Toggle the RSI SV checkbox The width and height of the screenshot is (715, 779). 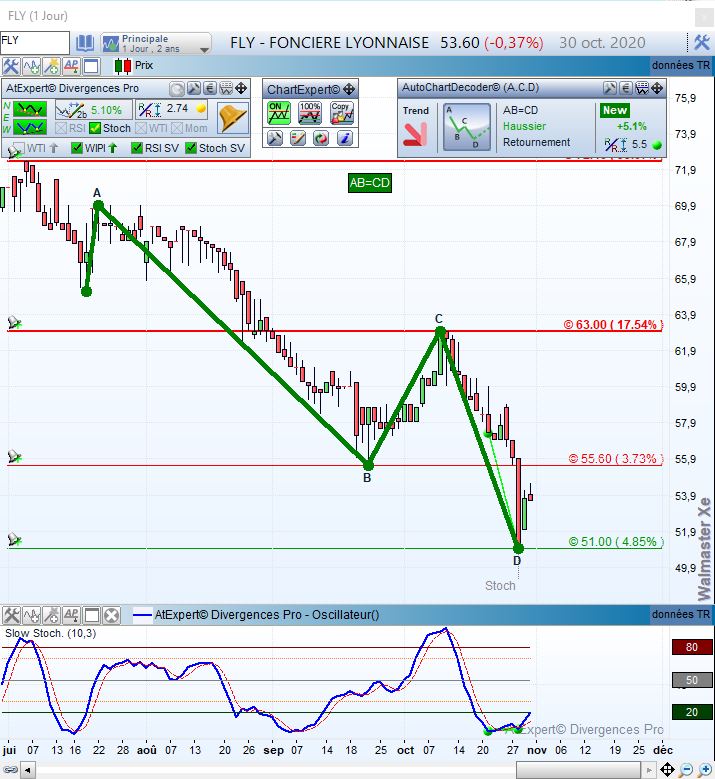point(137,148)
